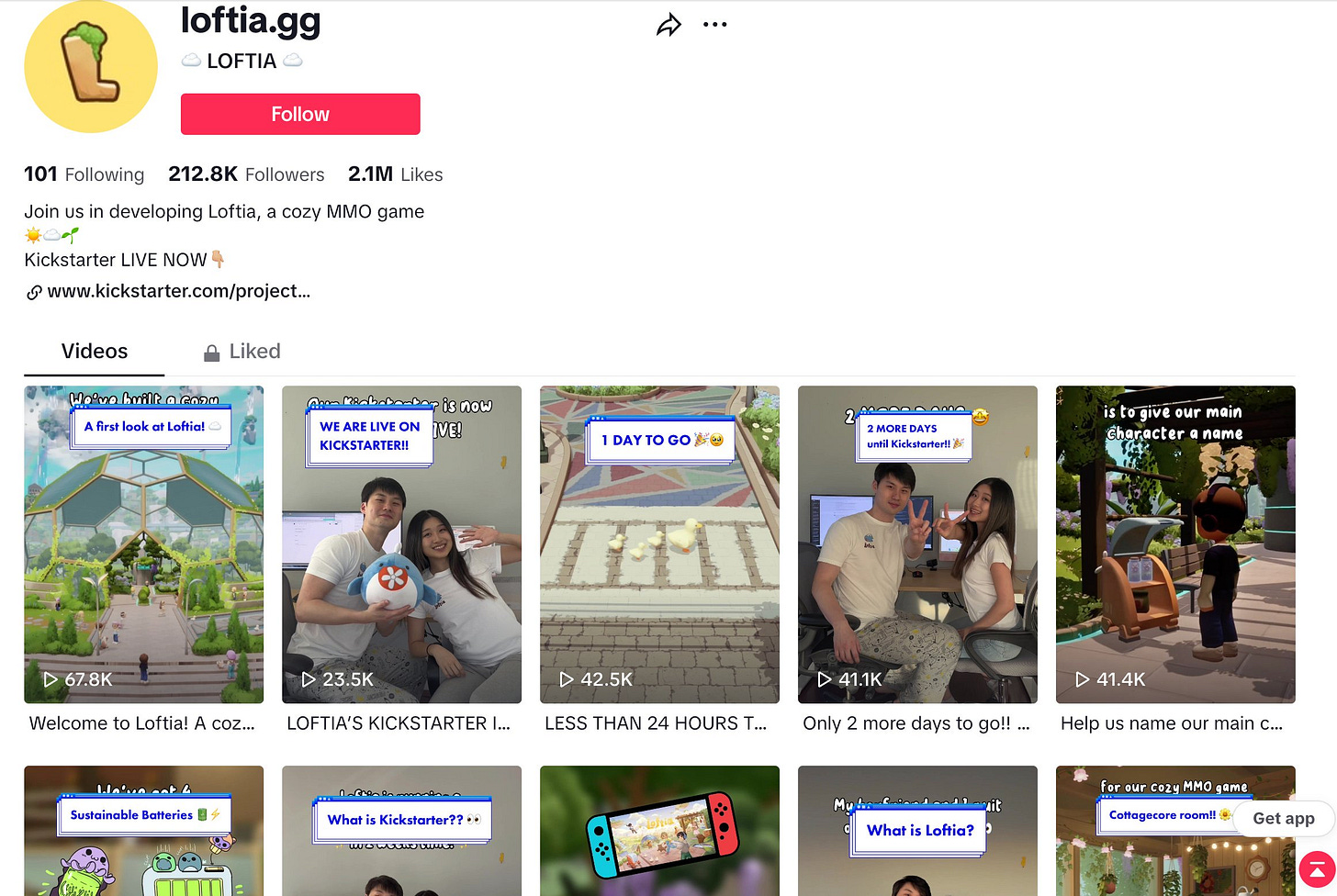Click the link icon beside kickstarter URL
This screenshot has width=1337, height=896.
(x=34, y=292)
